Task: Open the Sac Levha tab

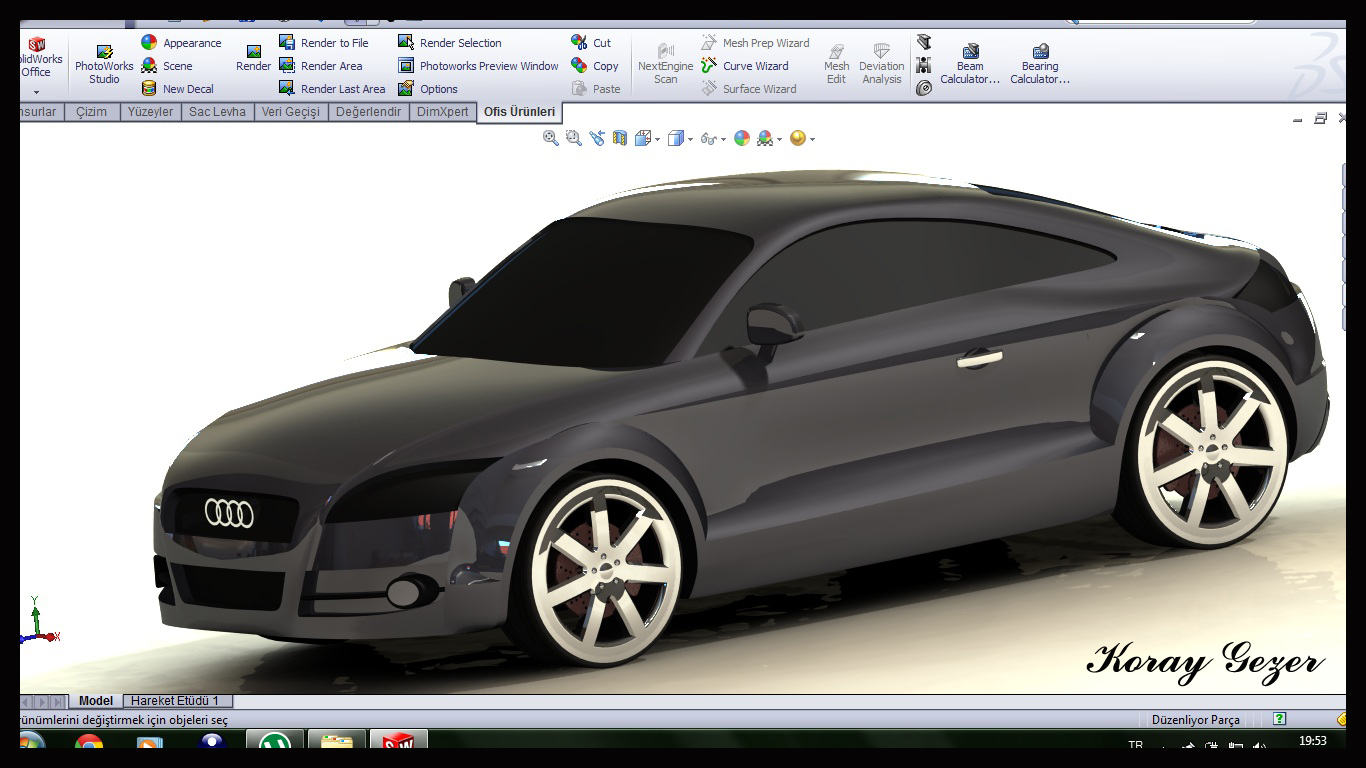Action: click(x=217, y=112)
